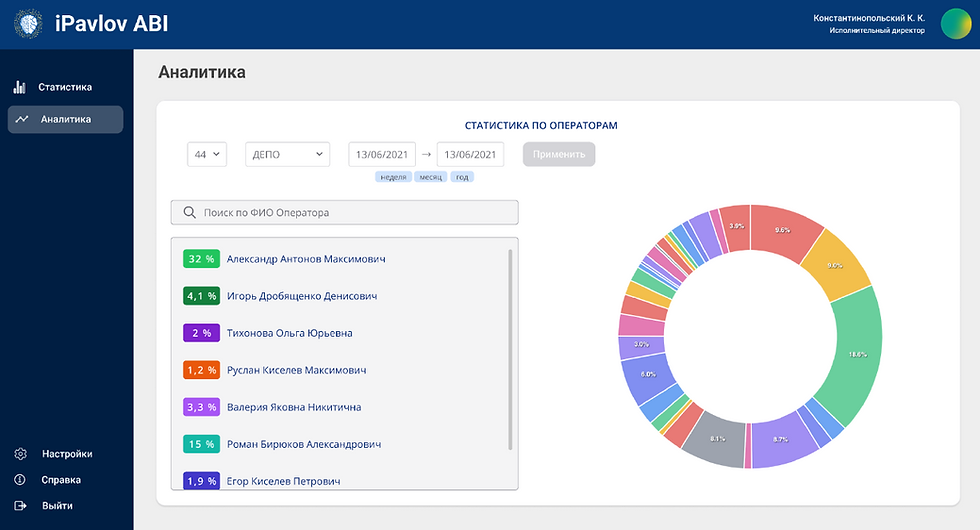Image resolution: width=980 pixels, height=530 pixels.
Task: Click the user avatar circle
Action: pyautogui.click(x=956, y=24)
